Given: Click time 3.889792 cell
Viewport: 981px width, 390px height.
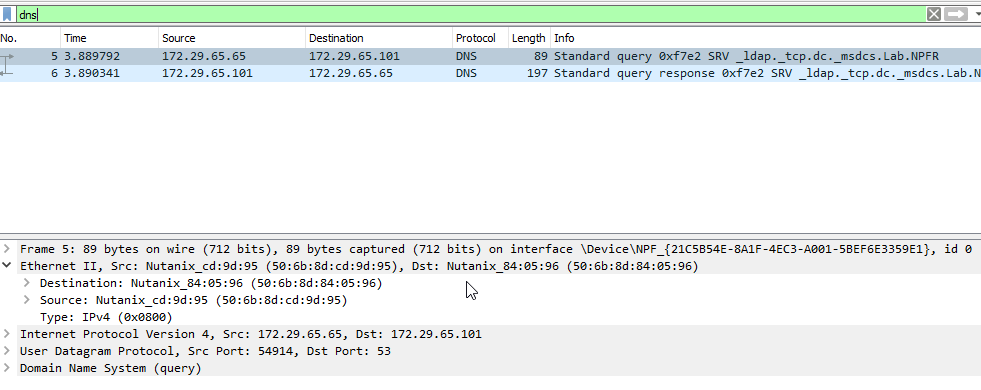Looking at the screenshot, I should click(92, 56).
